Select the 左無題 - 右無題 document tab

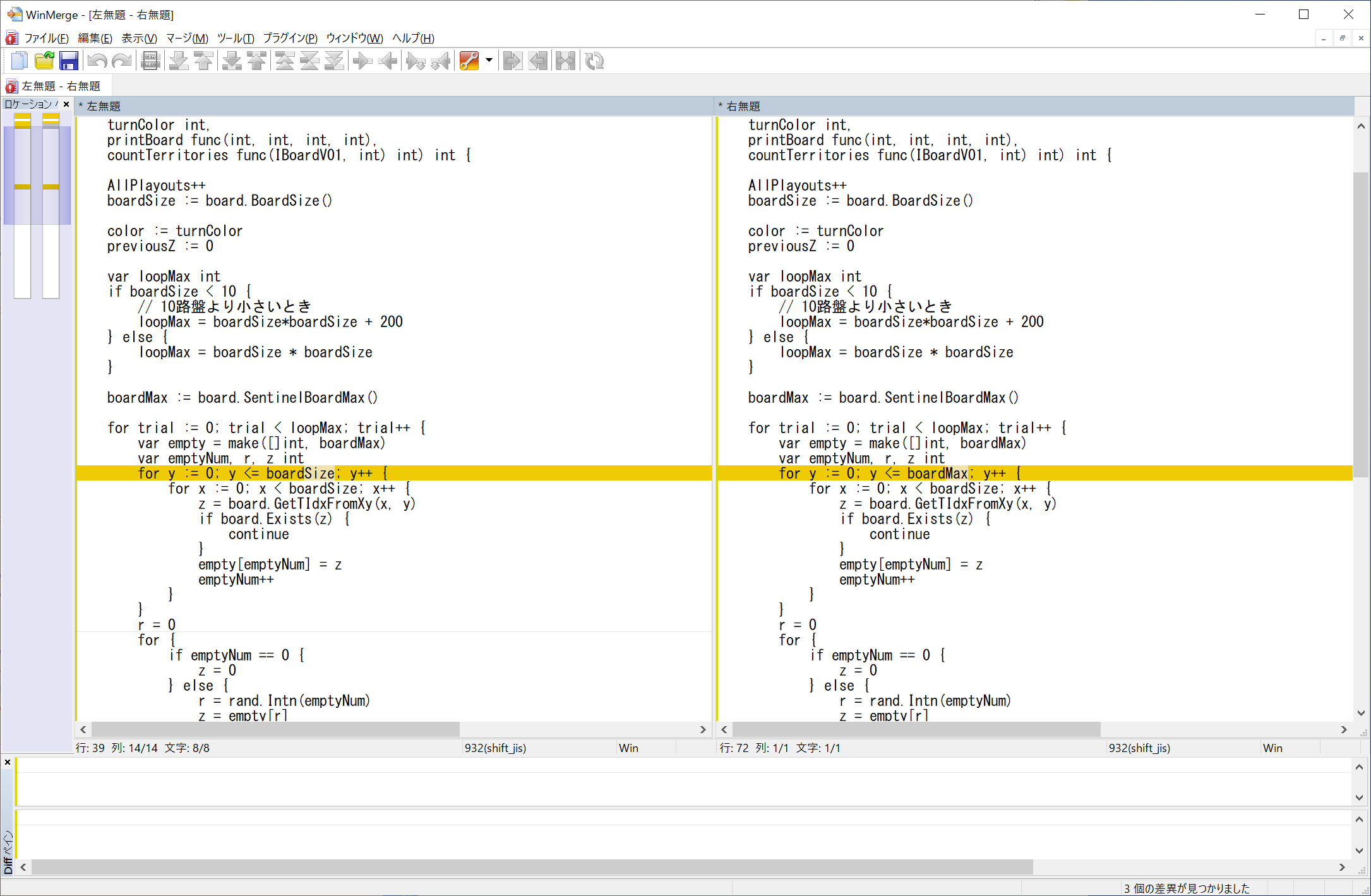(x=61, y=87)
